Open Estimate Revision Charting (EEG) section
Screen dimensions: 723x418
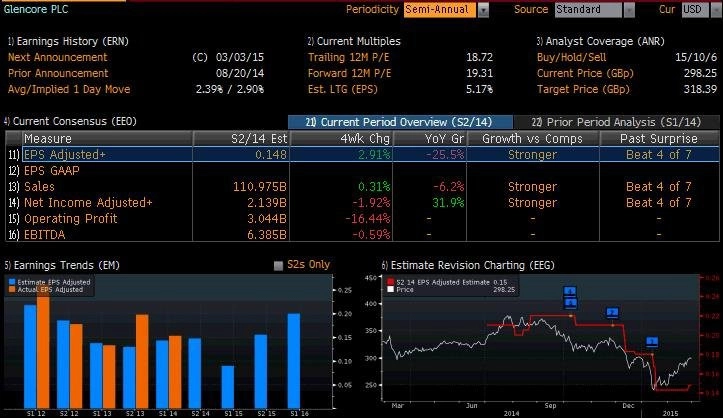[468, 265]
